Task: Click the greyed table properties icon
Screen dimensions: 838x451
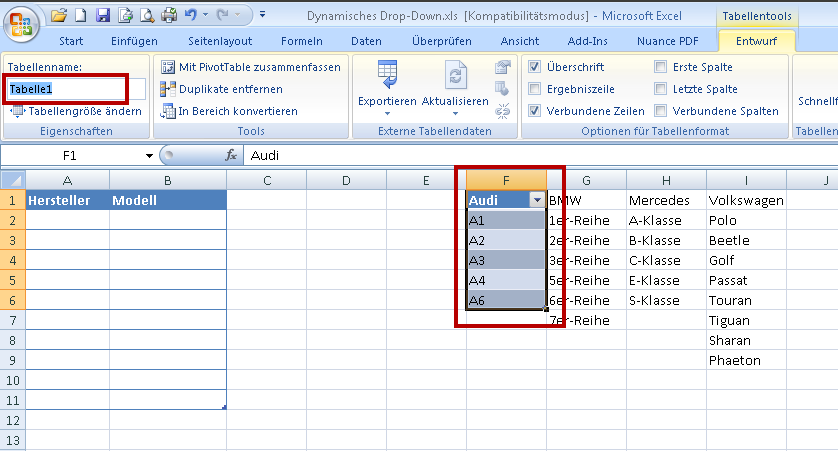Action: pos(502,67)
